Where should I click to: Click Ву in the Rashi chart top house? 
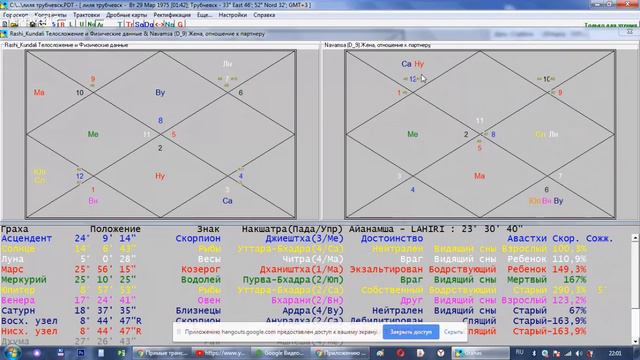[x=160, y=93]
